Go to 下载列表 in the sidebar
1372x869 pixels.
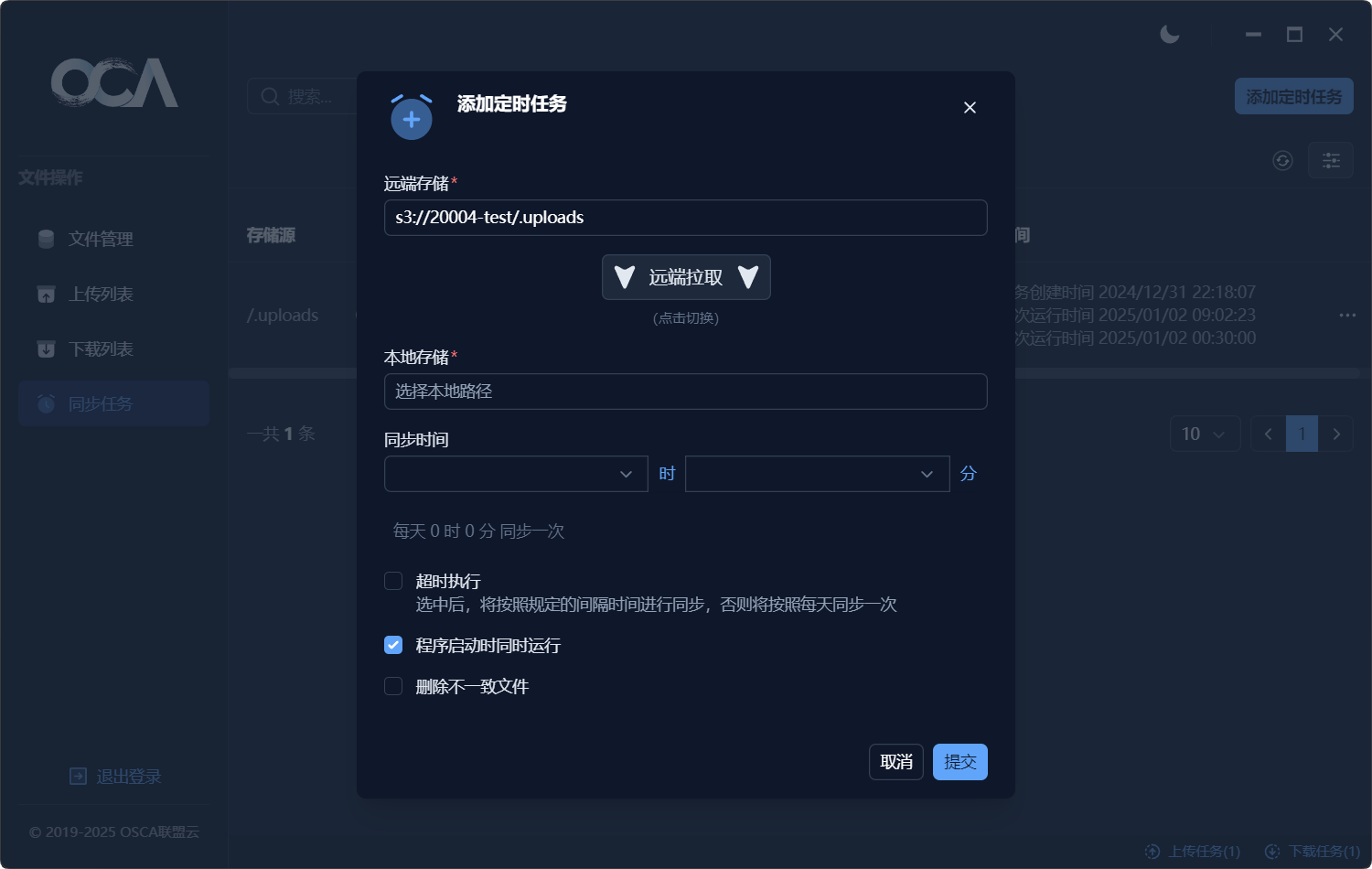tap(101, 349)
